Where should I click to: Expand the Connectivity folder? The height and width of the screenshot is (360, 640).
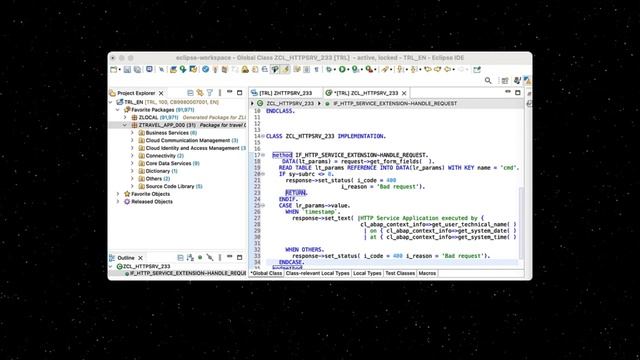pos(132,156)
